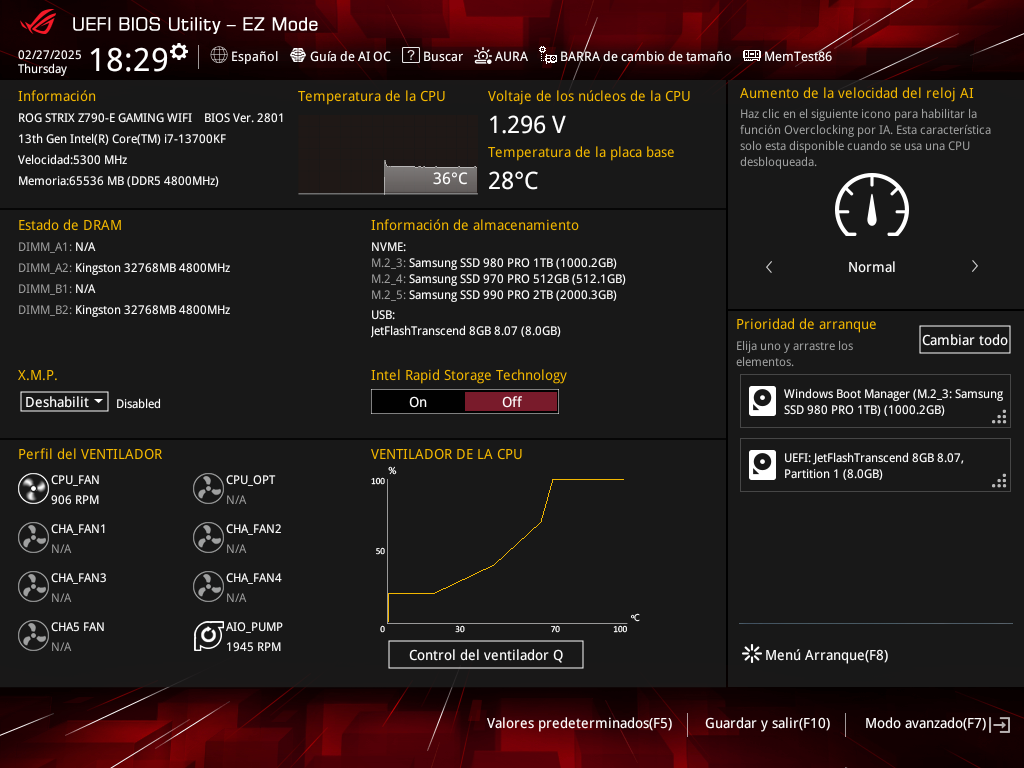The width and height of the screenshot is (1024, 768).
Task: Select M.2_4 Samsung SSD 970 PRO entry
Action: point(498,279)
